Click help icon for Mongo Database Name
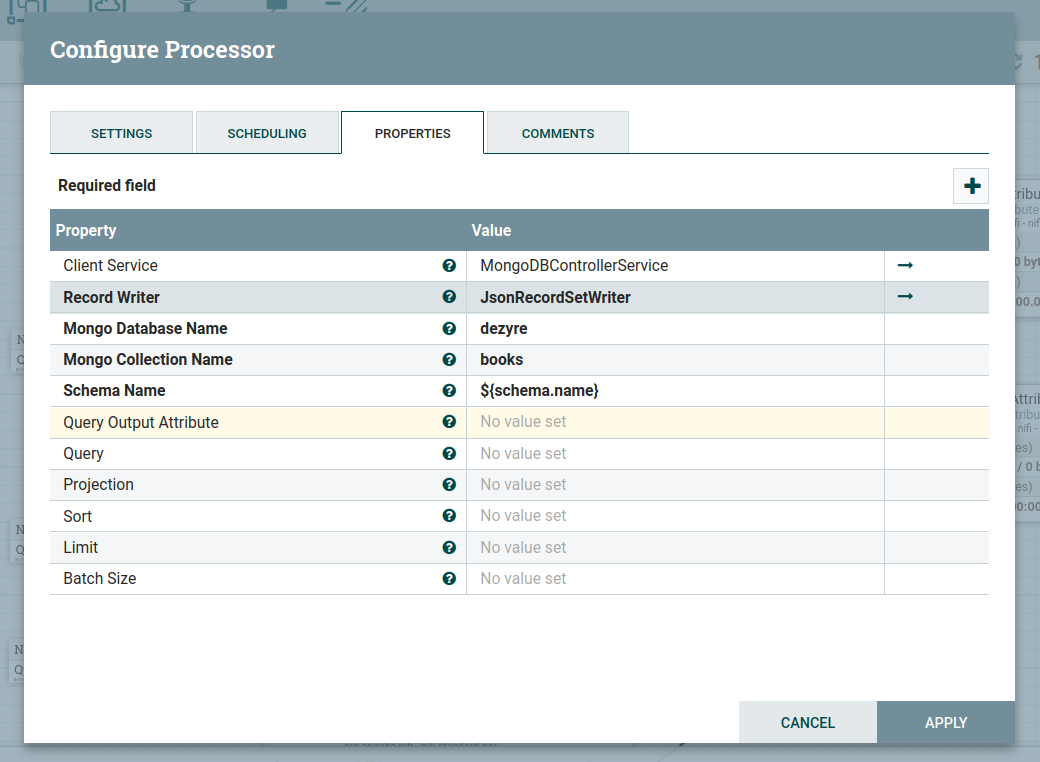The image size is (1040, 762). [x=449, y=328]
